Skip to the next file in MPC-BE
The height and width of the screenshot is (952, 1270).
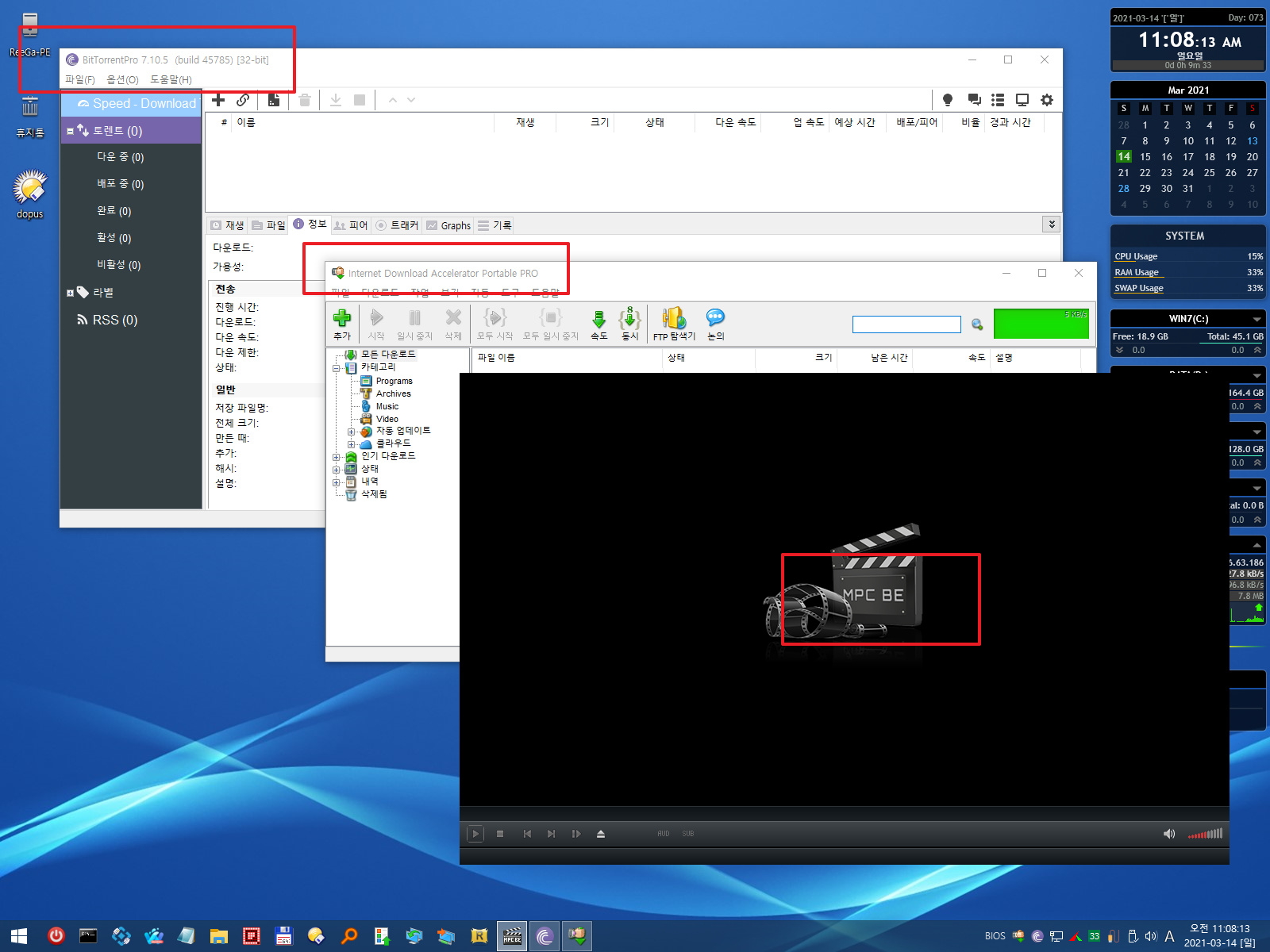(x=551, y=834)
